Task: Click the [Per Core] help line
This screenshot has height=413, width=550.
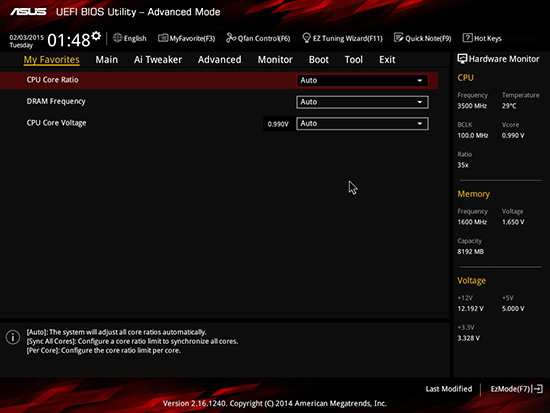Action: point(104,351)
